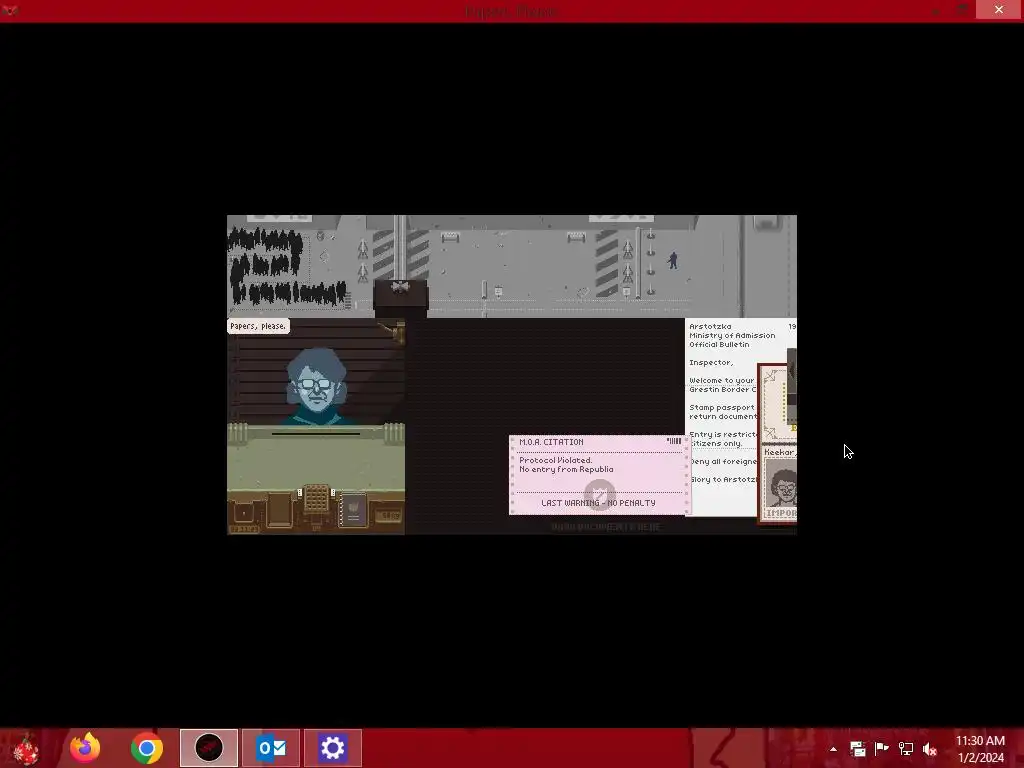Click the patrolling guard on the border road
The height and width of the screenshot is (768, 1024).
[x=673, y=260]
